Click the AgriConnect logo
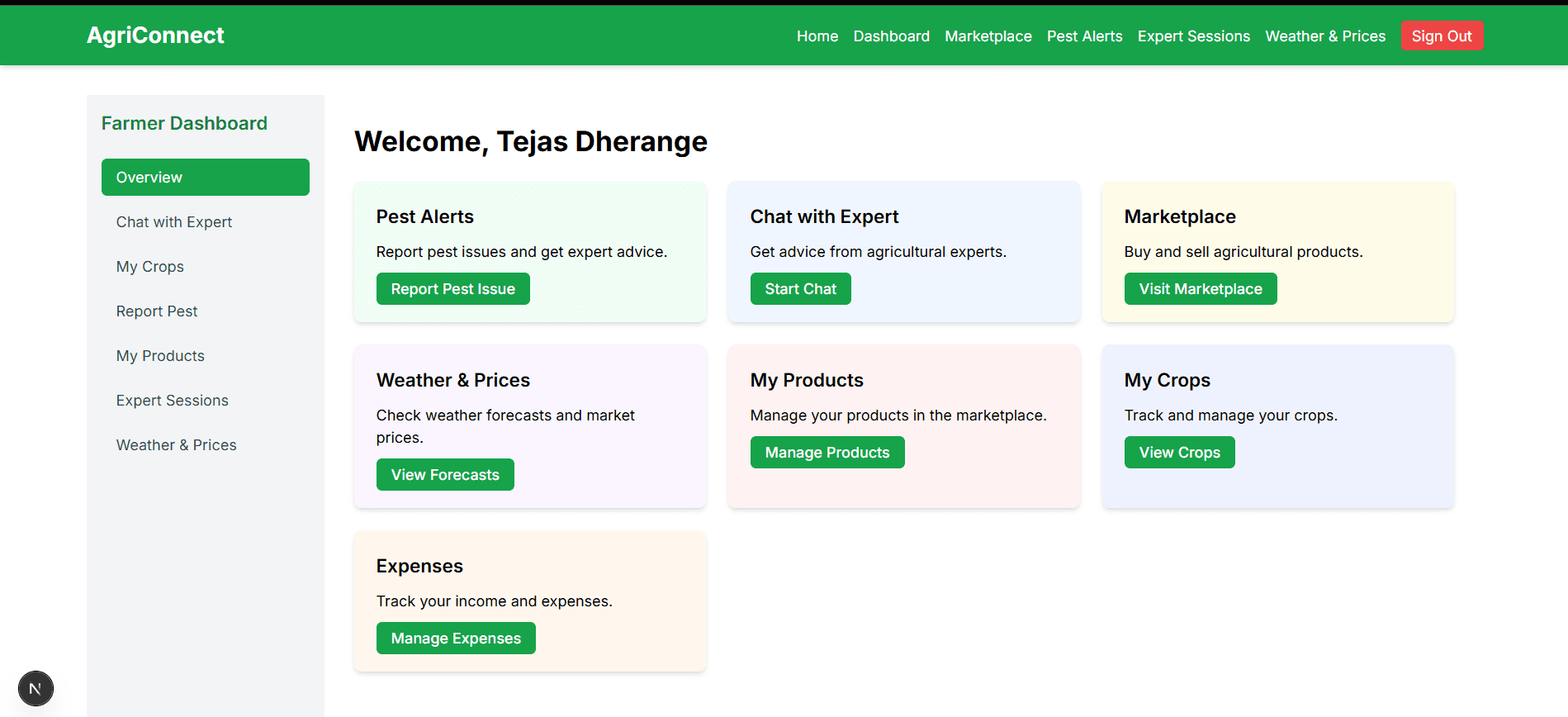The width and height of the screenshot is (1568, 717). pyautogui.click(x=155, y=36)
